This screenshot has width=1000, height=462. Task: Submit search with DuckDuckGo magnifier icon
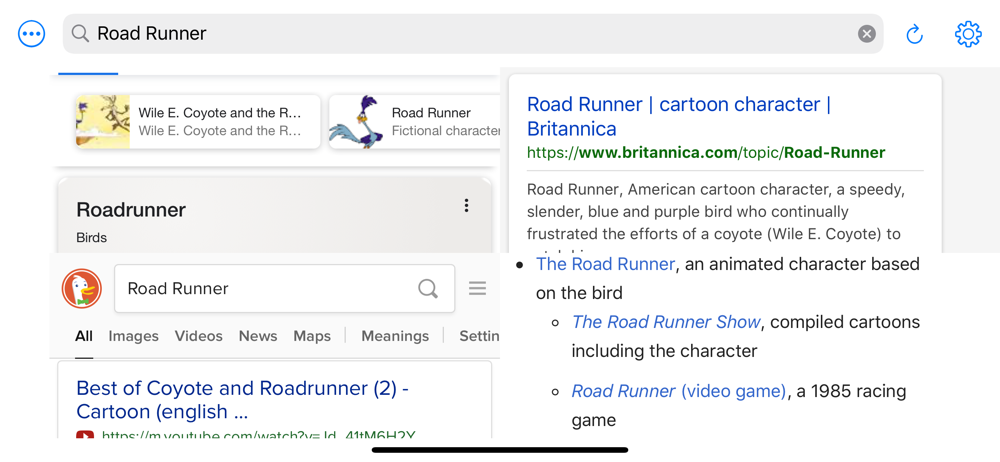pyautogui.click(x=428, y=289)
